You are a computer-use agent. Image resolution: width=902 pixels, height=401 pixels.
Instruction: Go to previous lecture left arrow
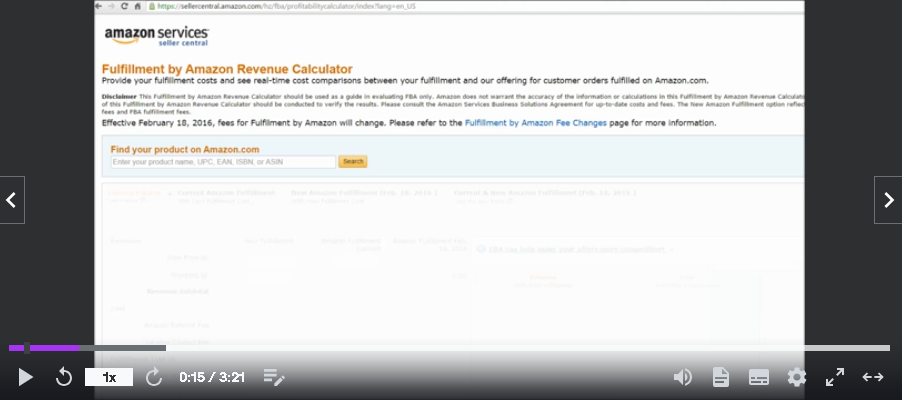(12, 200)
